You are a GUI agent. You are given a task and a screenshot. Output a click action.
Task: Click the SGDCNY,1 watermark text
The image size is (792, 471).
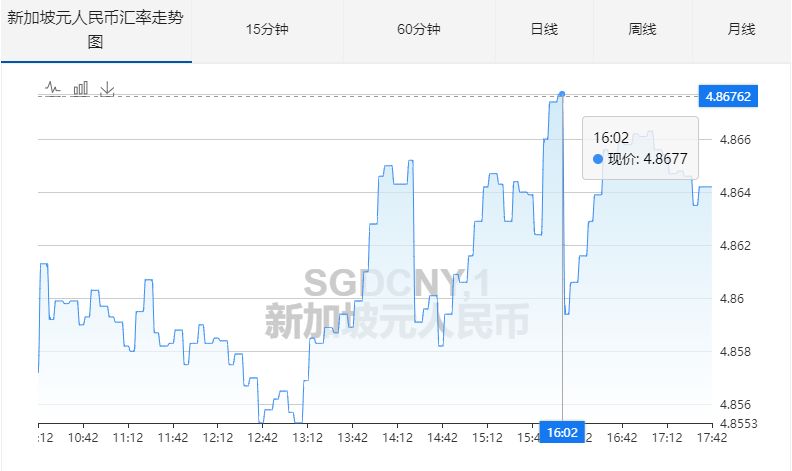pyautogui.click(x=397, y=283)
